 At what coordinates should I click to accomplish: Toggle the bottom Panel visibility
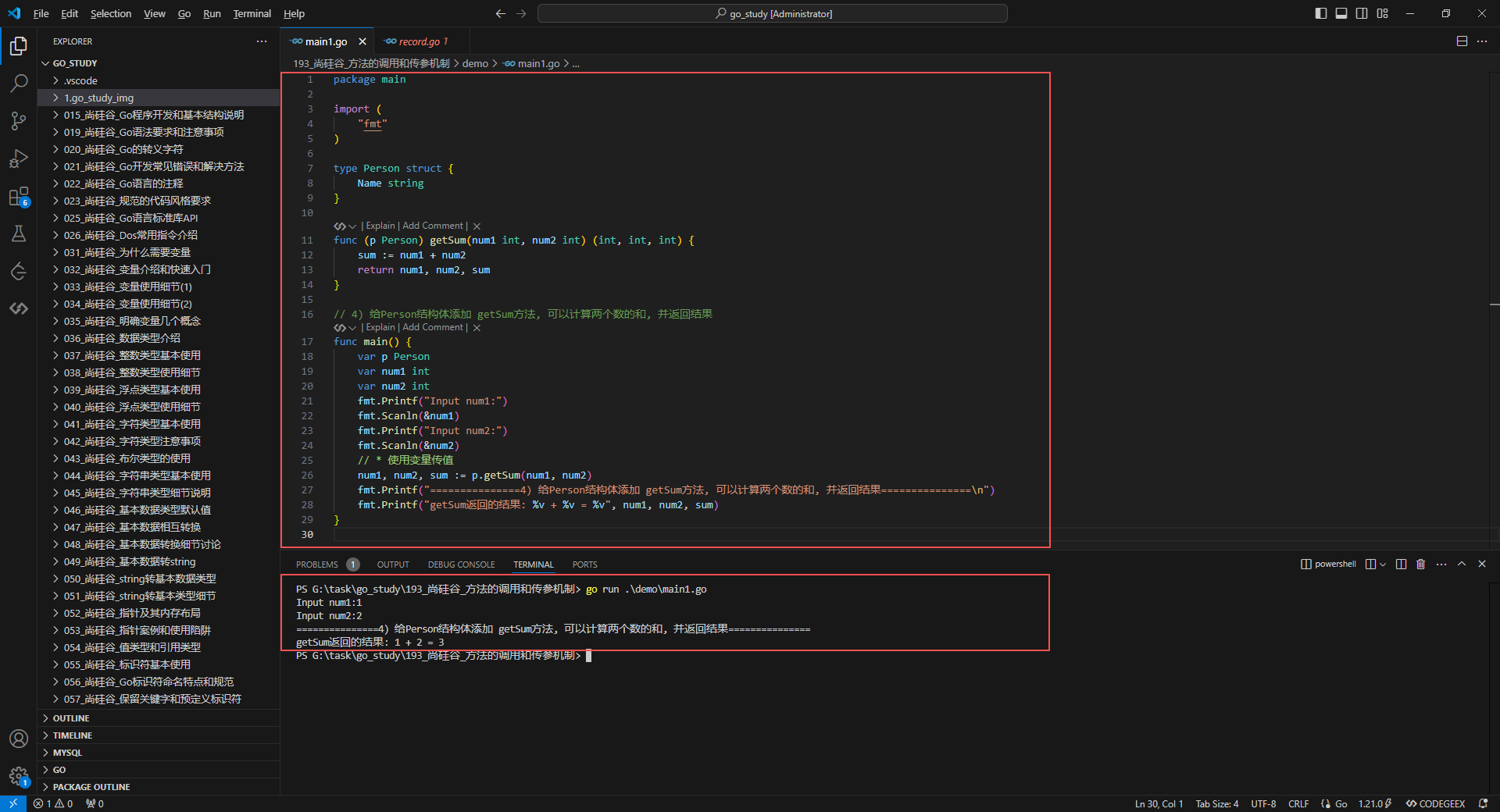(x=1341, y=13)
